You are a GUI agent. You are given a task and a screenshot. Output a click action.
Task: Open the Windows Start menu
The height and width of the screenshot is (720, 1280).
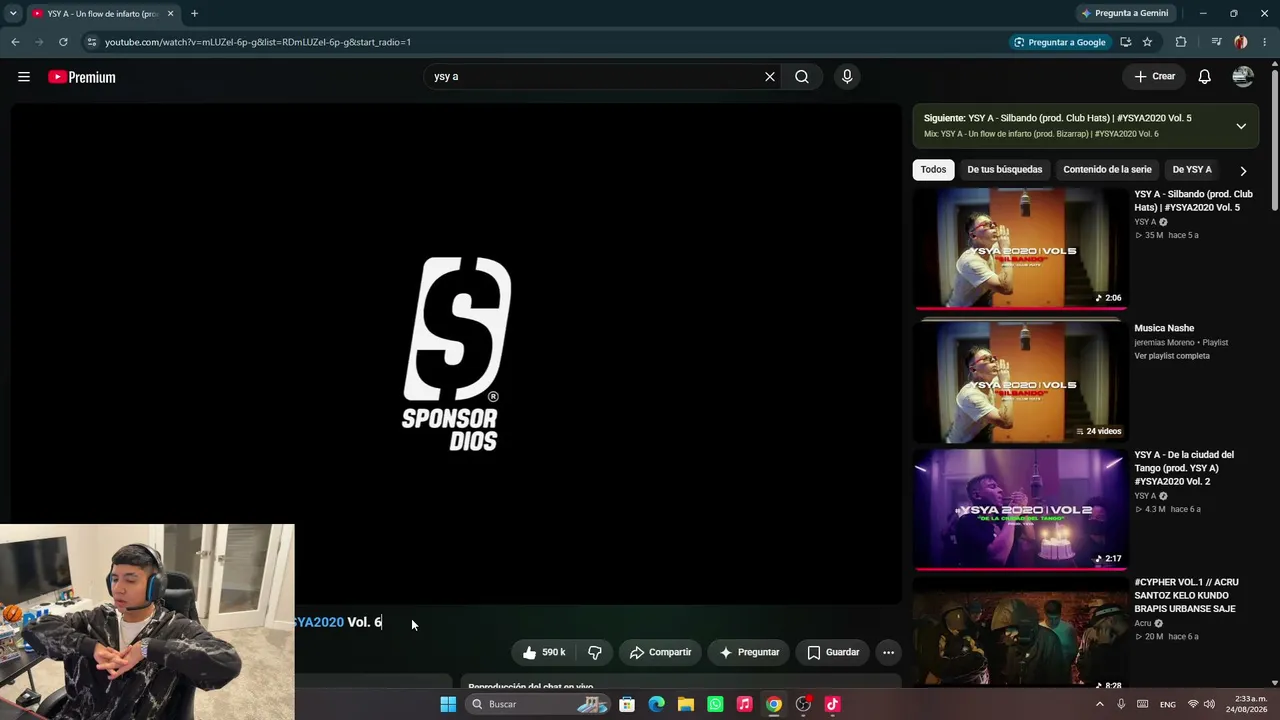pos(448,704)
